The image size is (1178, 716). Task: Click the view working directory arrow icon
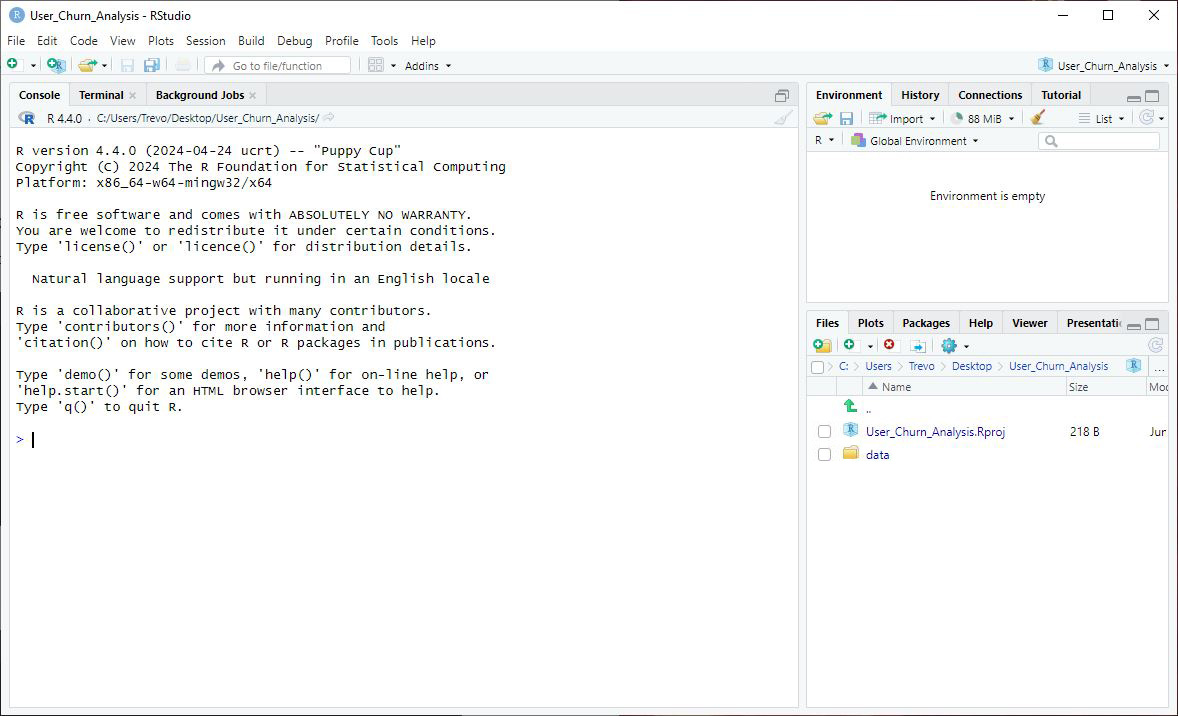329,117
